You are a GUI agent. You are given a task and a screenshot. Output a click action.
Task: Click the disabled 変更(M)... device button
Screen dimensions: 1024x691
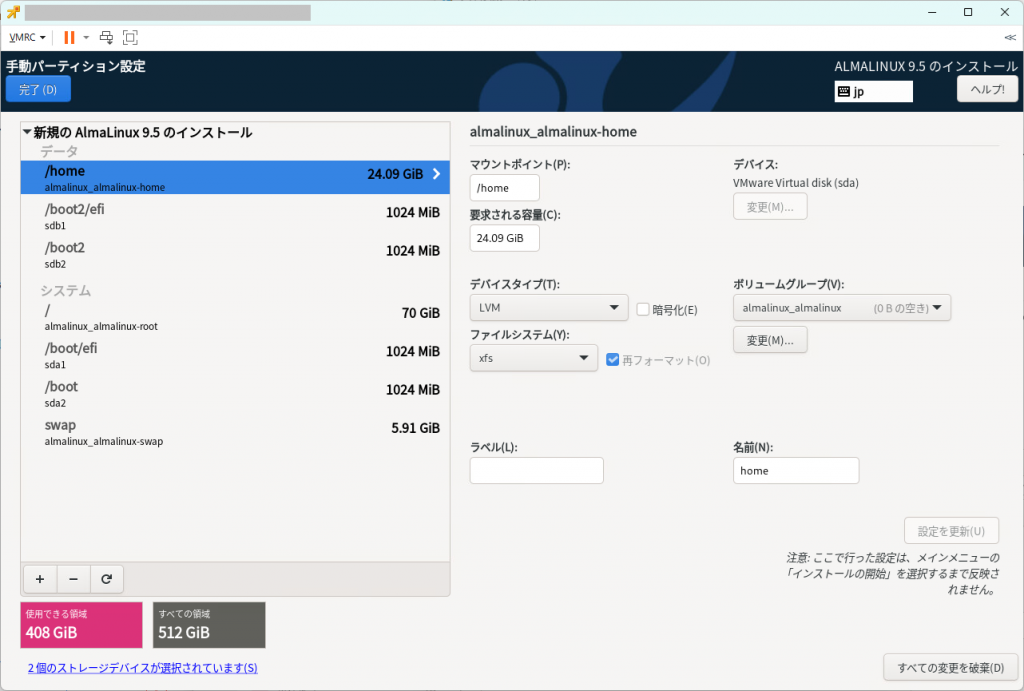(x=770, y=206)
